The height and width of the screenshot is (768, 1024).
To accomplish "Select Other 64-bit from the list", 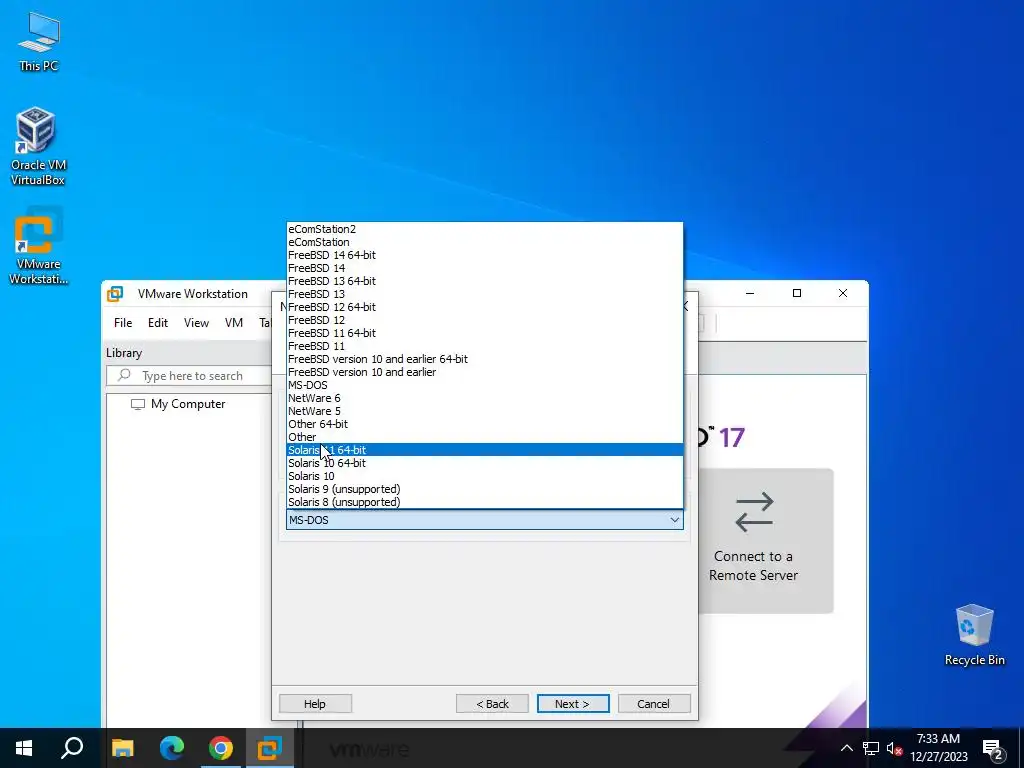I will [485, 424].
